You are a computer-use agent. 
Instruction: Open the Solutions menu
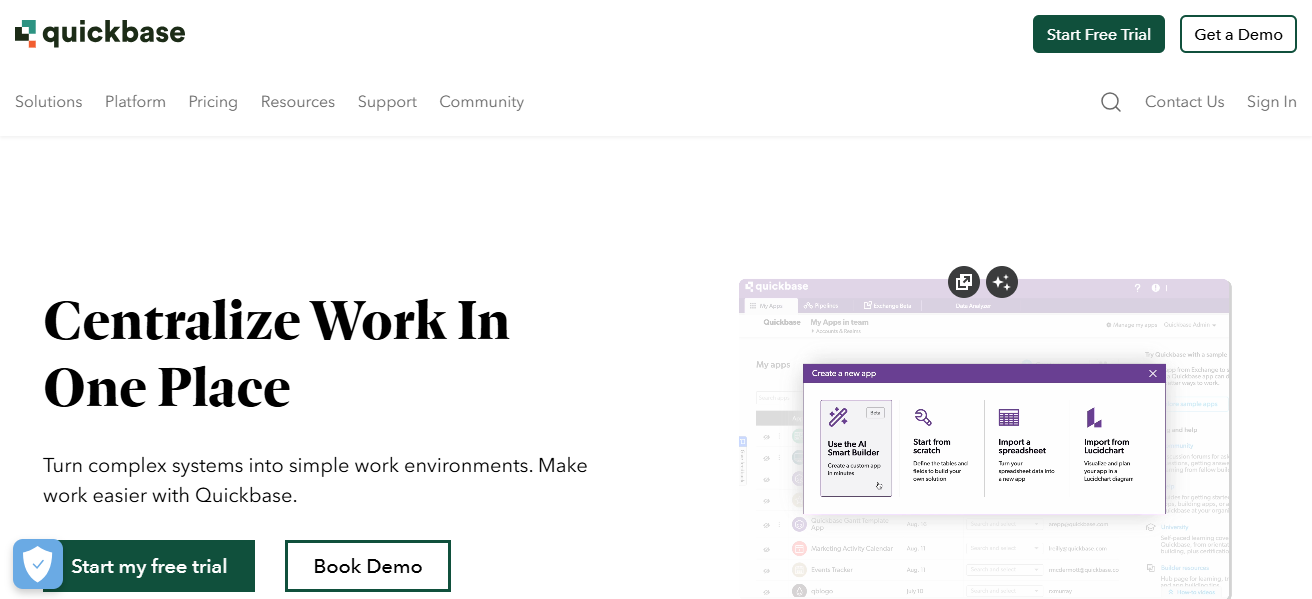(49, 102)
